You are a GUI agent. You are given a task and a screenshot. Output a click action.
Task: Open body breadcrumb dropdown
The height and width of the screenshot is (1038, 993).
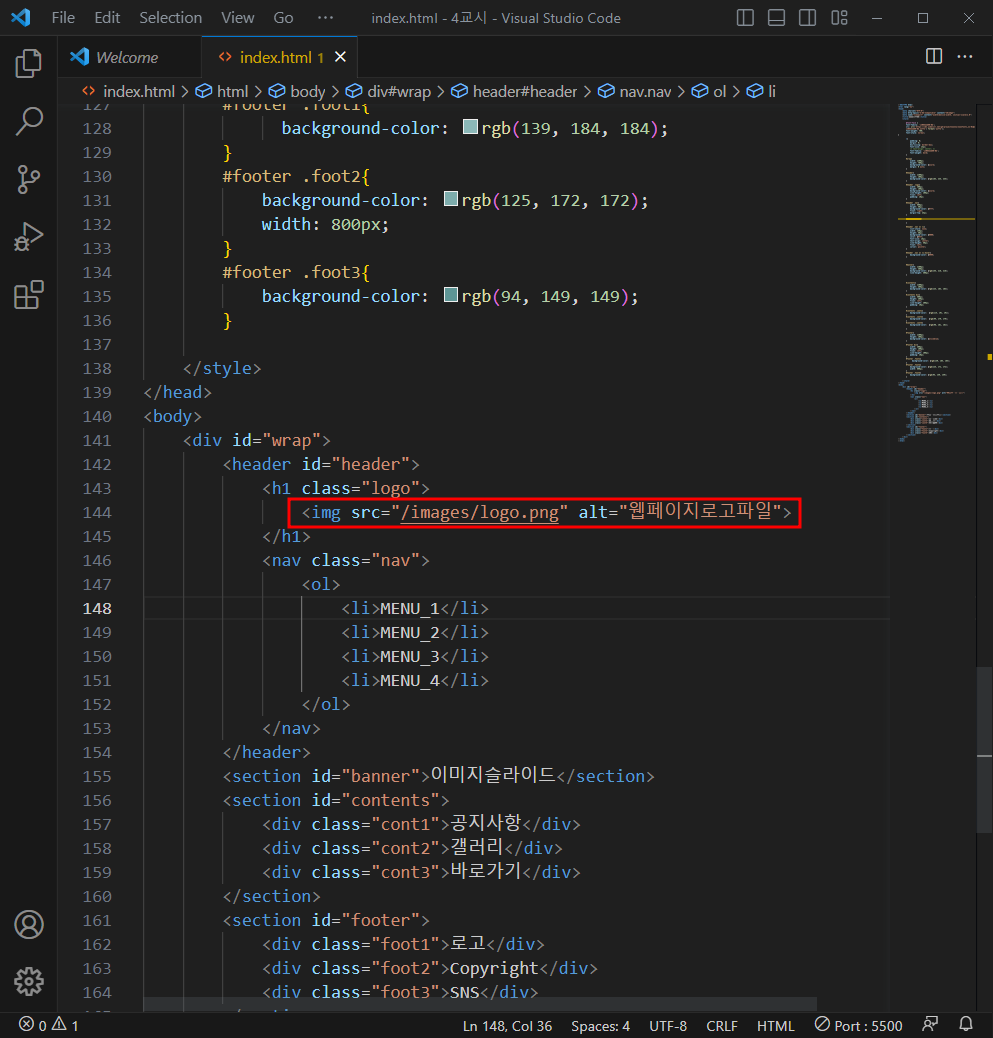tap(297, 91)
